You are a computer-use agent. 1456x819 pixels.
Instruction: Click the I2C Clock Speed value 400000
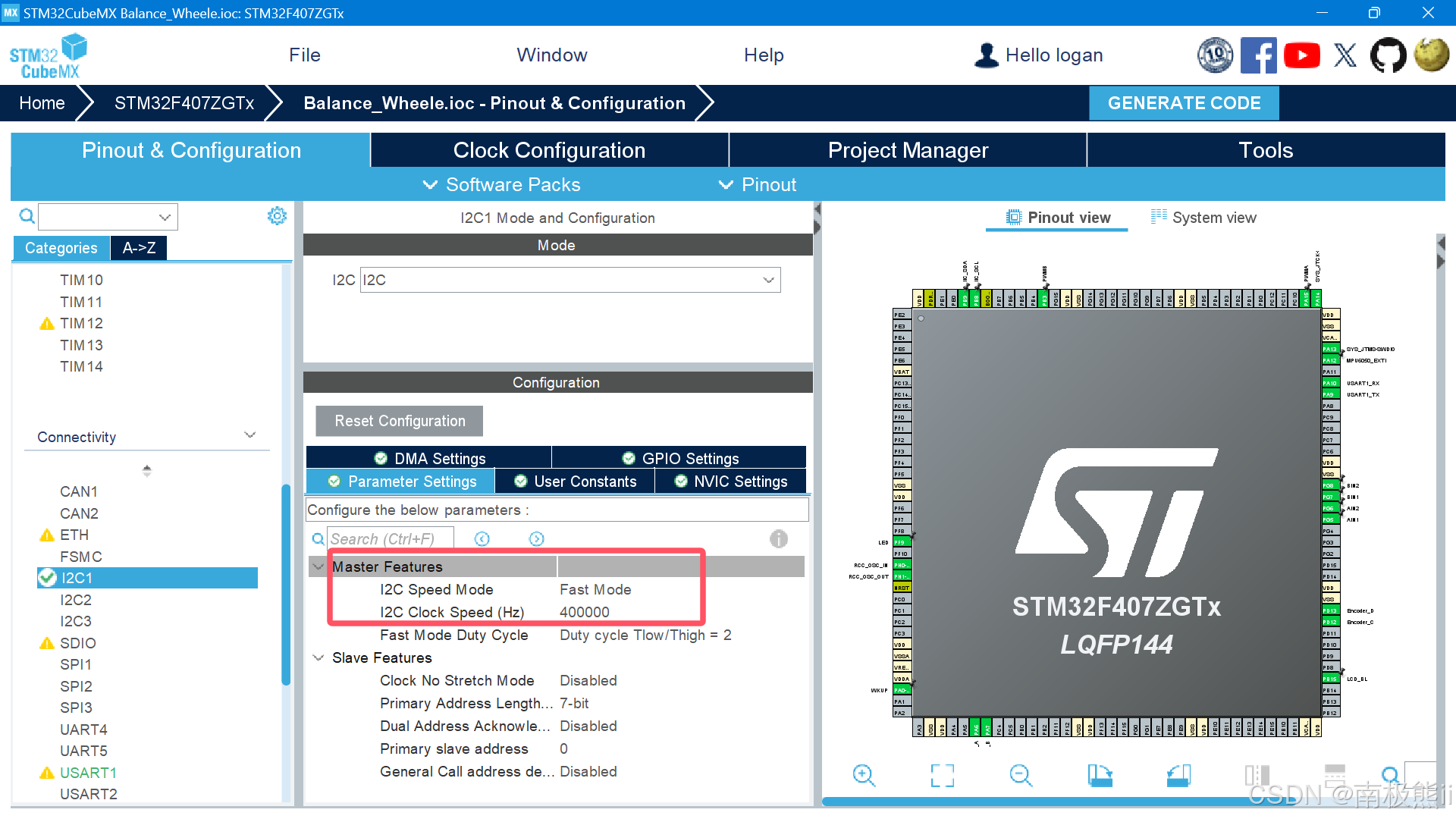585,612
